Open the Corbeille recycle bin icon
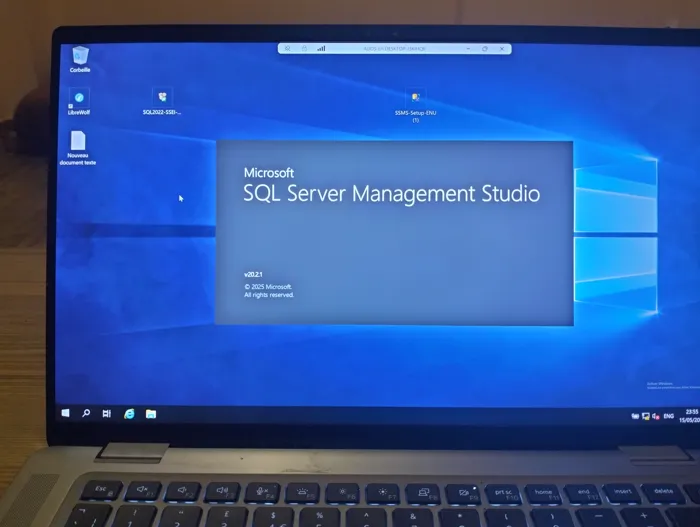700x527 pixels. point(80,59)
